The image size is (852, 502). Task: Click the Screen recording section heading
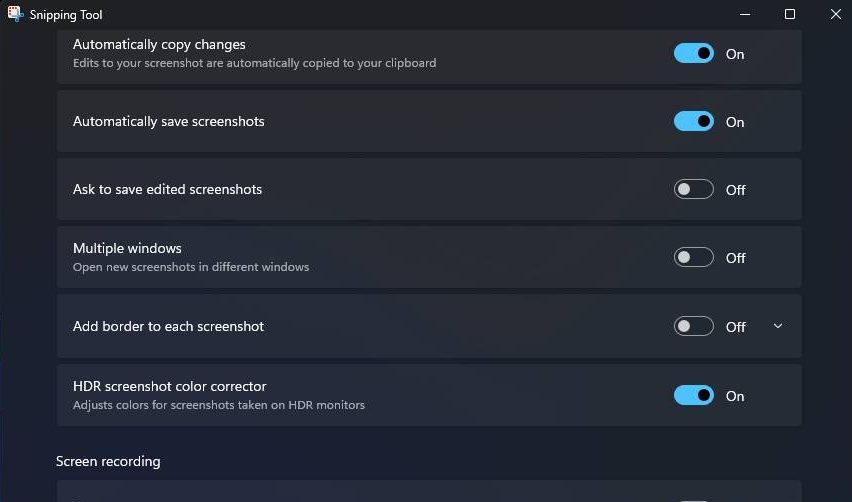coord(108,461)
